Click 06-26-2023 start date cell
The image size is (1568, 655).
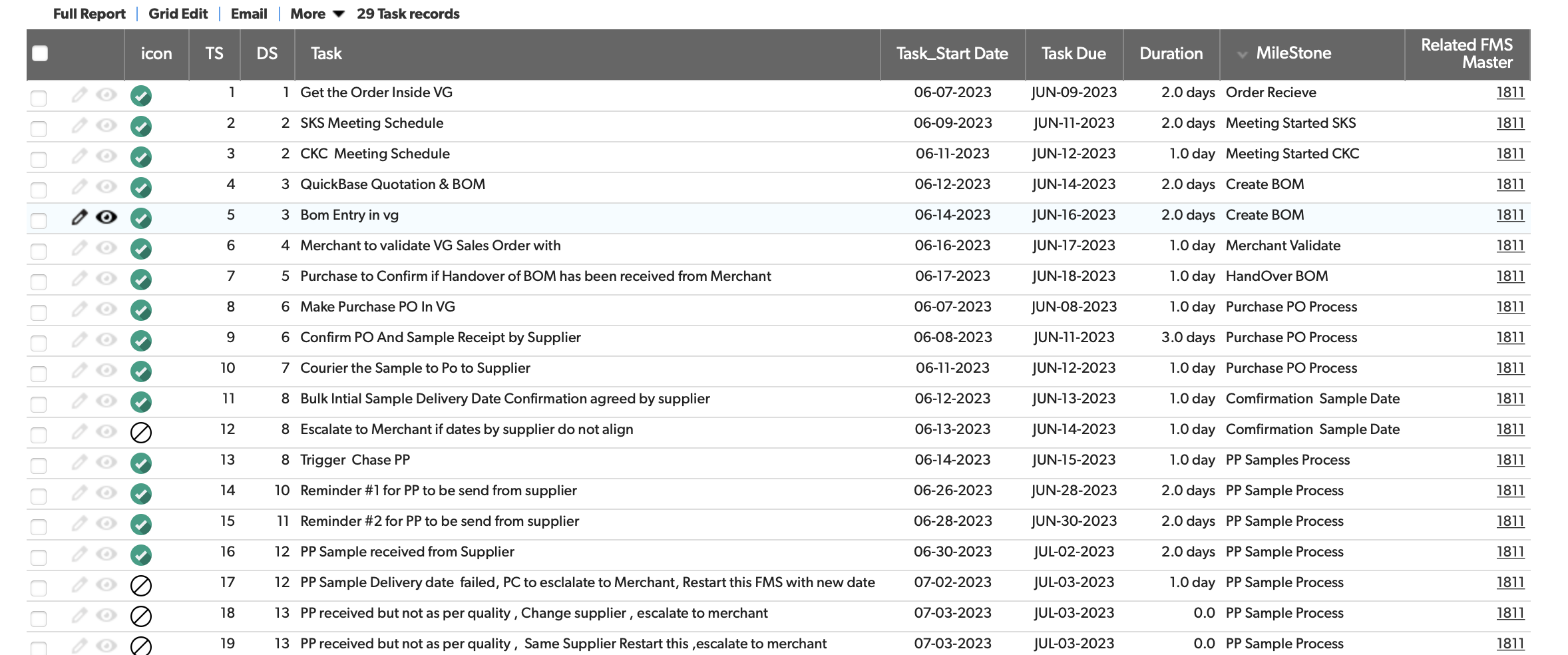click(x=952, y=491)
